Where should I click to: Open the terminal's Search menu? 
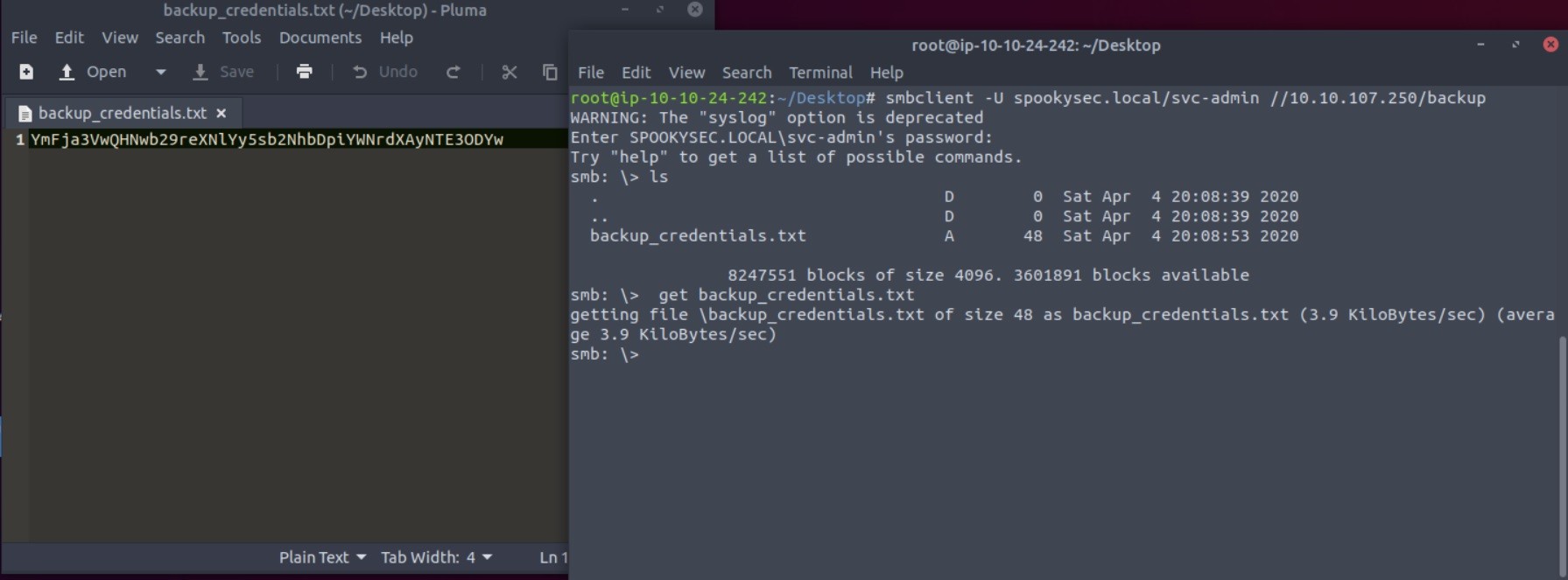[x=746, y=73]
